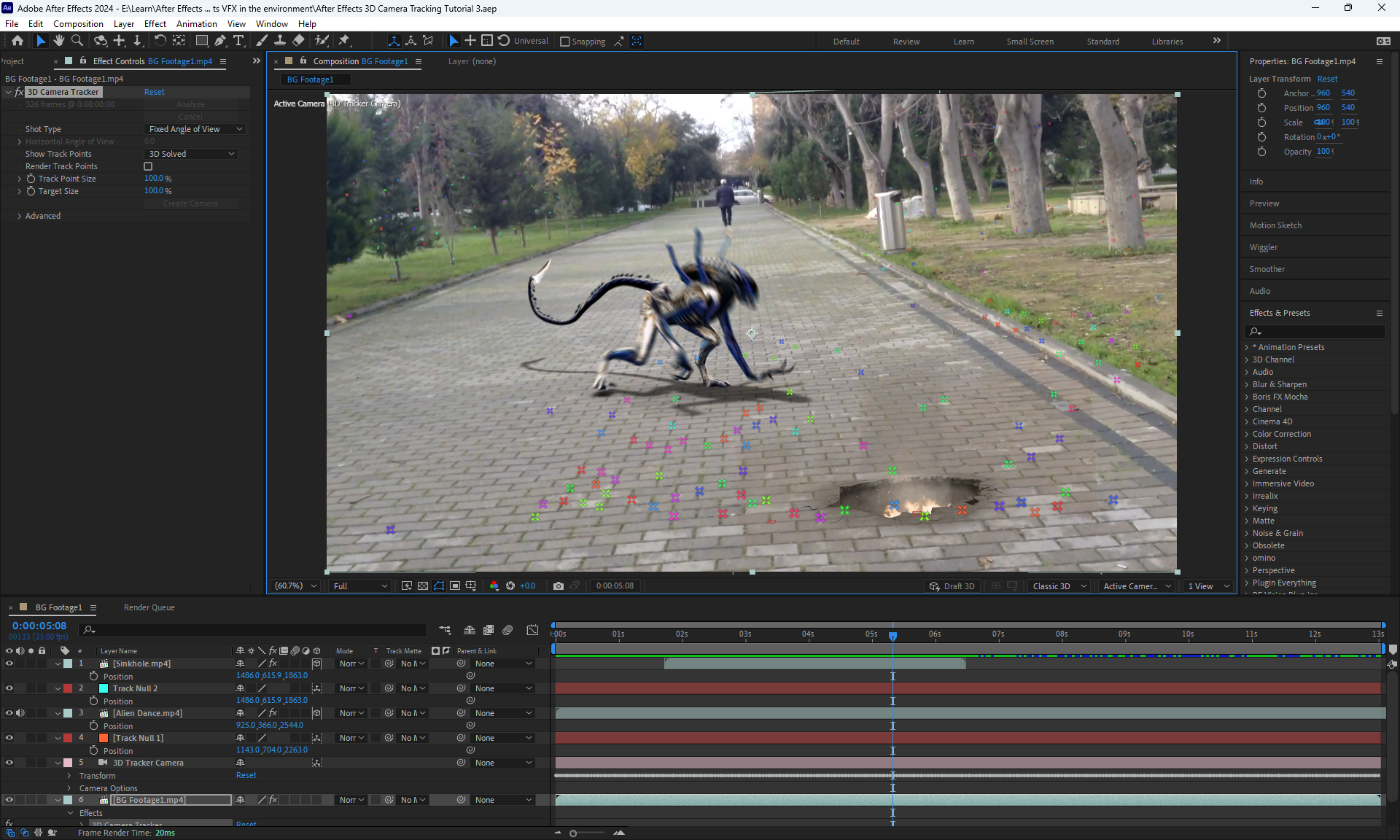Select the Clone Stamp tool
Image resolution: width=1400 pixels, height=840 pixels.
tap(280, 41)
